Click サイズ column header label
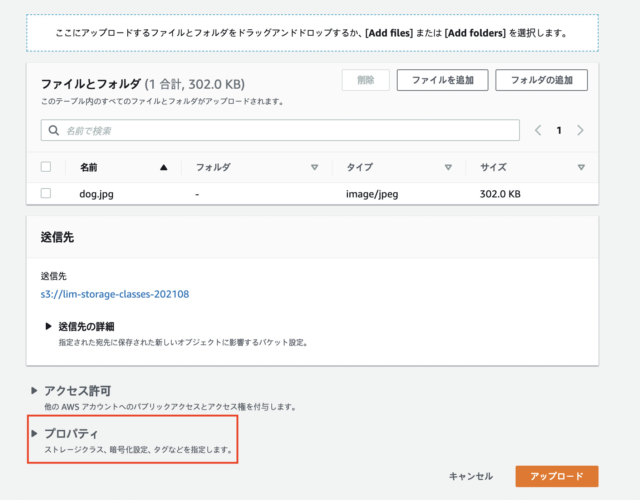Screen dimensions: 640x500 point(493,167)
